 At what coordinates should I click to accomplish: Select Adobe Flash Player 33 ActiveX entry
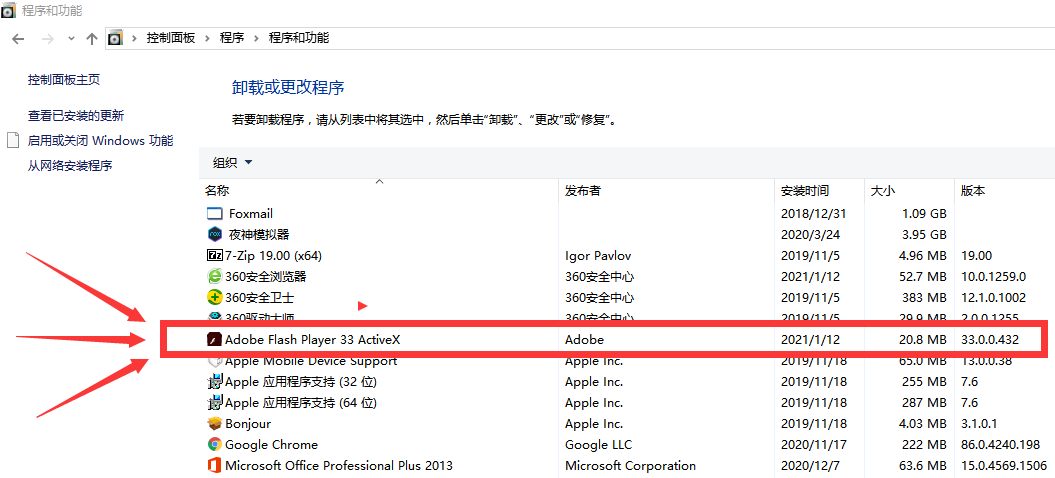(313, 340)
